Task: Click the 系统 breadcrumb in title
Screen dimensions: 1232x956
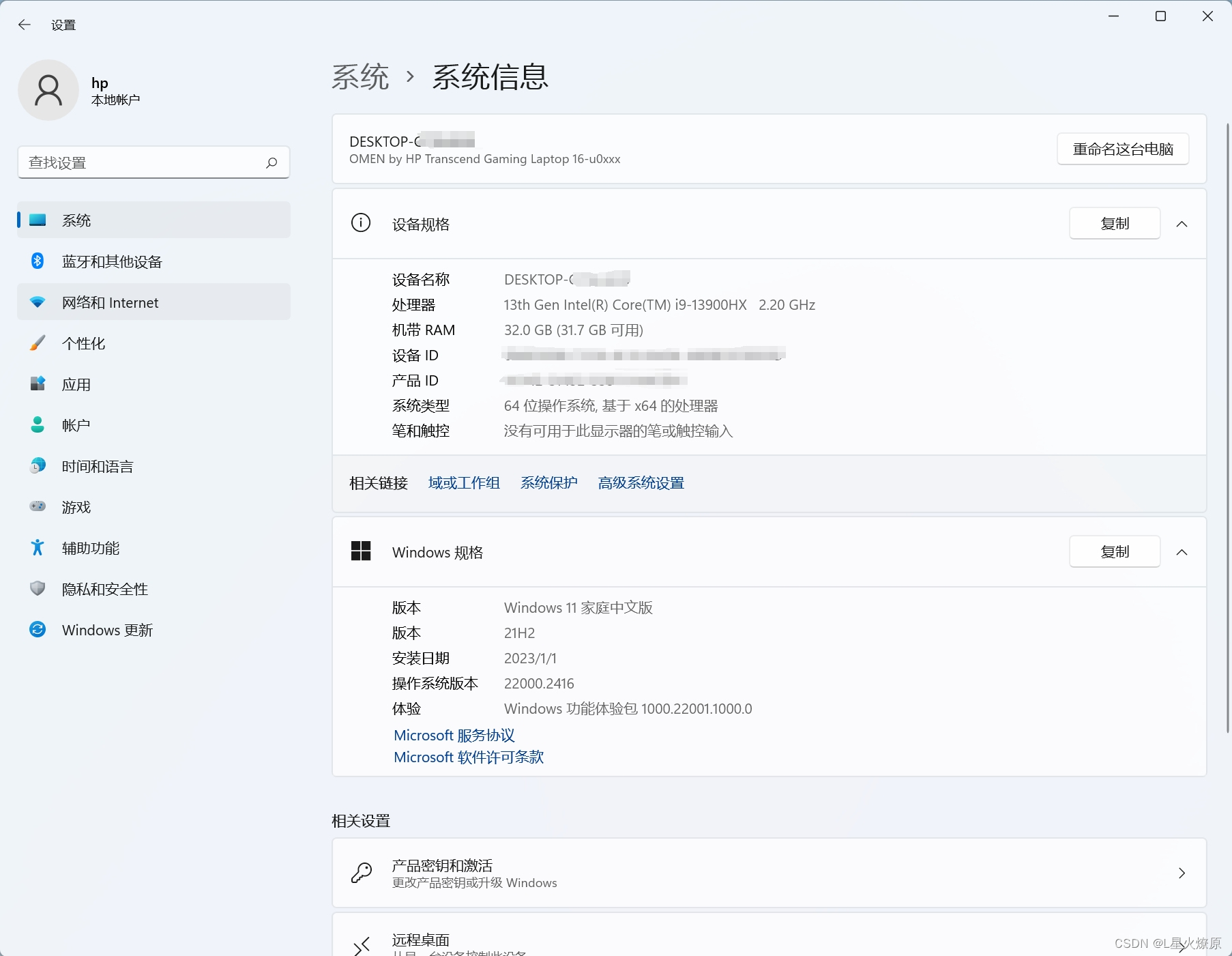Action: 360,76
